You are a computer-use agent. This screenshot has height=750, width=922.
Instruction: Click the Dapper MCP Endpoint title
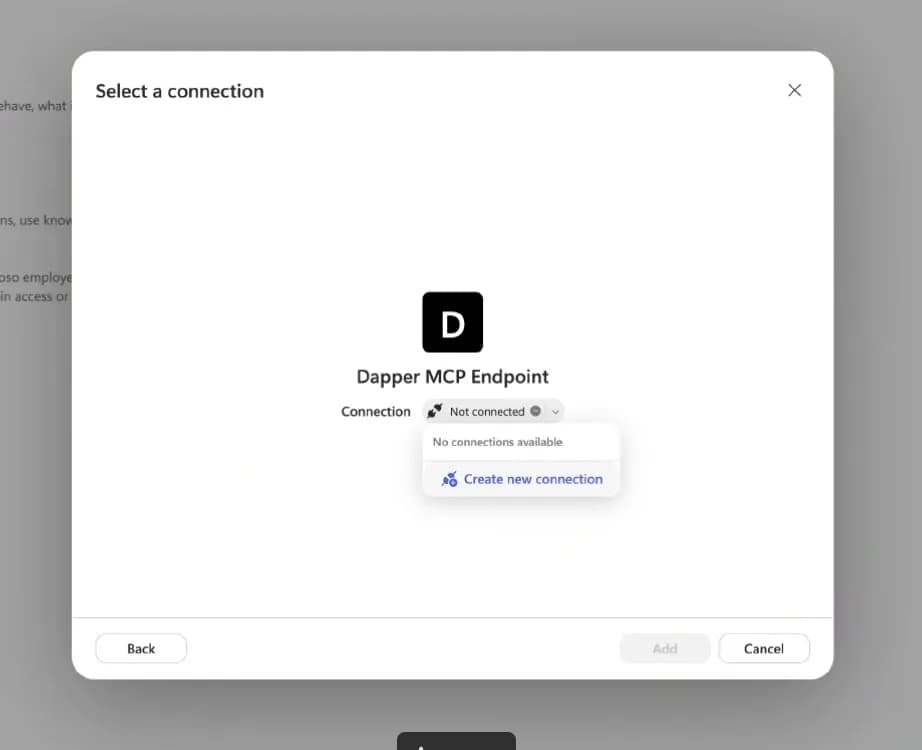coord(453,376)
